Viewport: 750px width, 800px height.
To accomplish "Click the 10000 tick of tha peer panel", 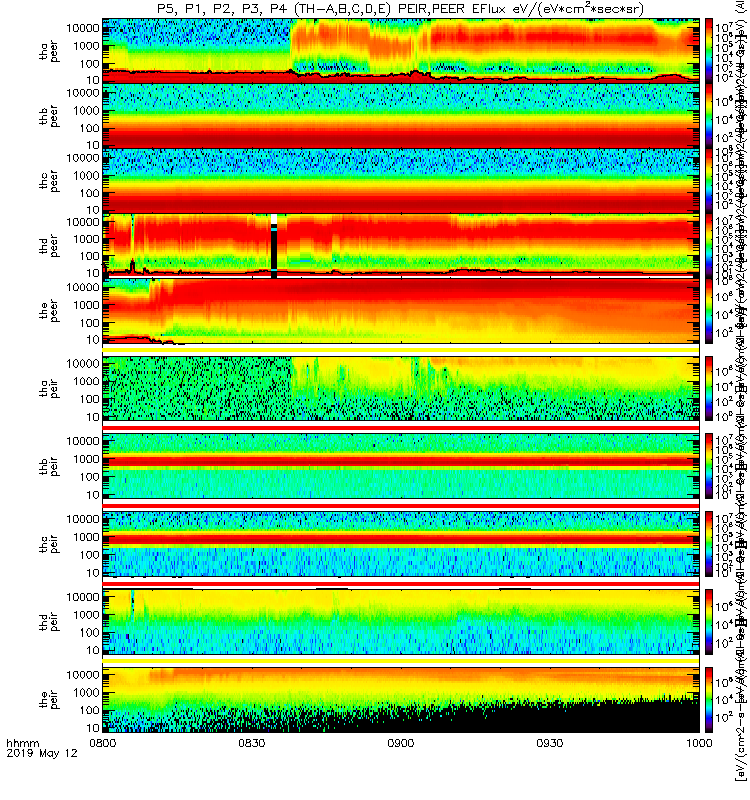I will [x=83, y=28].
